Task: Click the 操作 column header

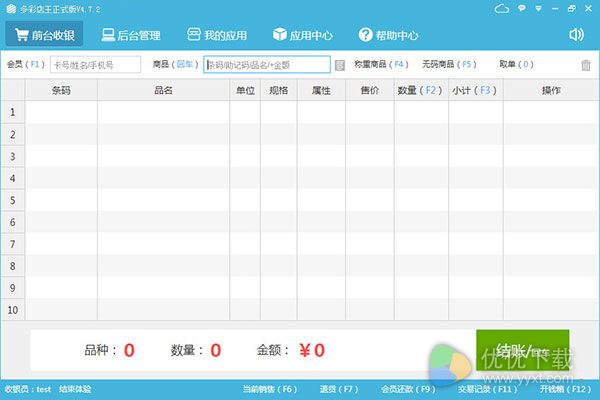Action: pyautogui.click(x=551, y=90)
